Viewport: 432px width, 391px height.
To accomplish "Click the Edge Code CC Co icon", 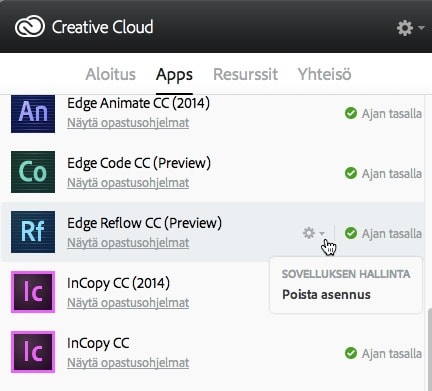I will coord(33,172).
